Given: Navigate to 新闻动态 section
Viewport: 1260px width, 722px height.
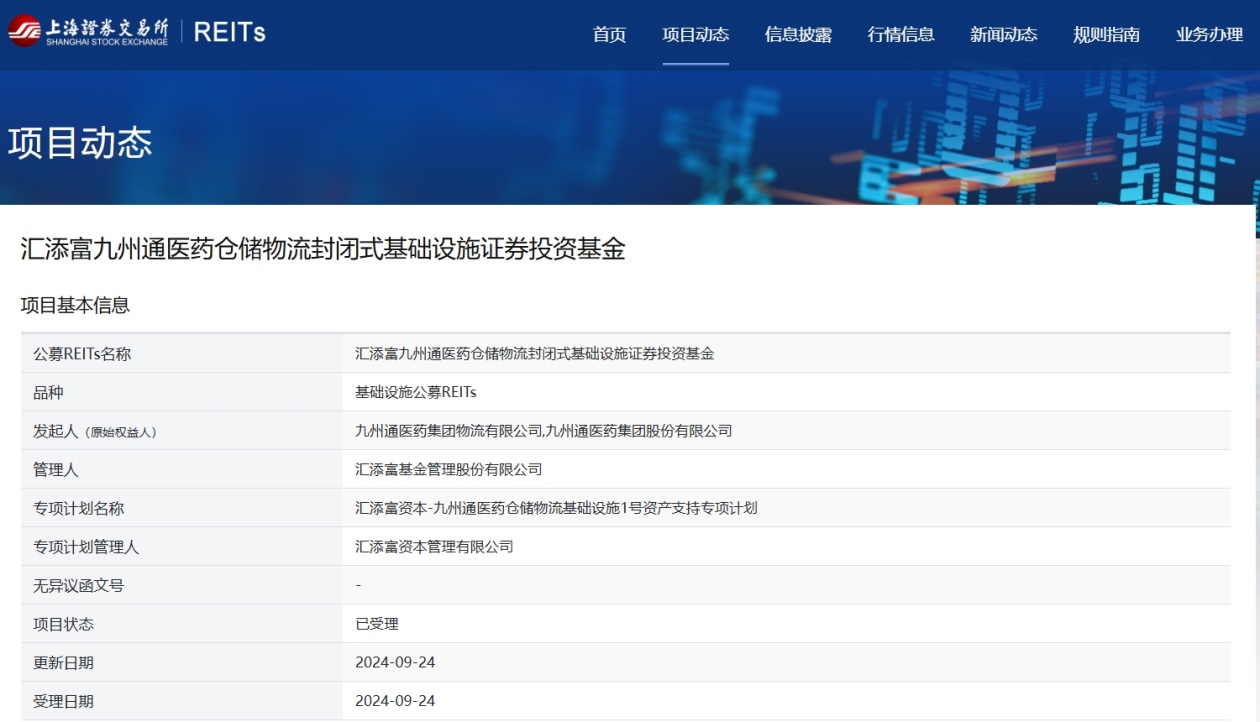Looking at the screenshot, I should click(x=1003, y=35).
